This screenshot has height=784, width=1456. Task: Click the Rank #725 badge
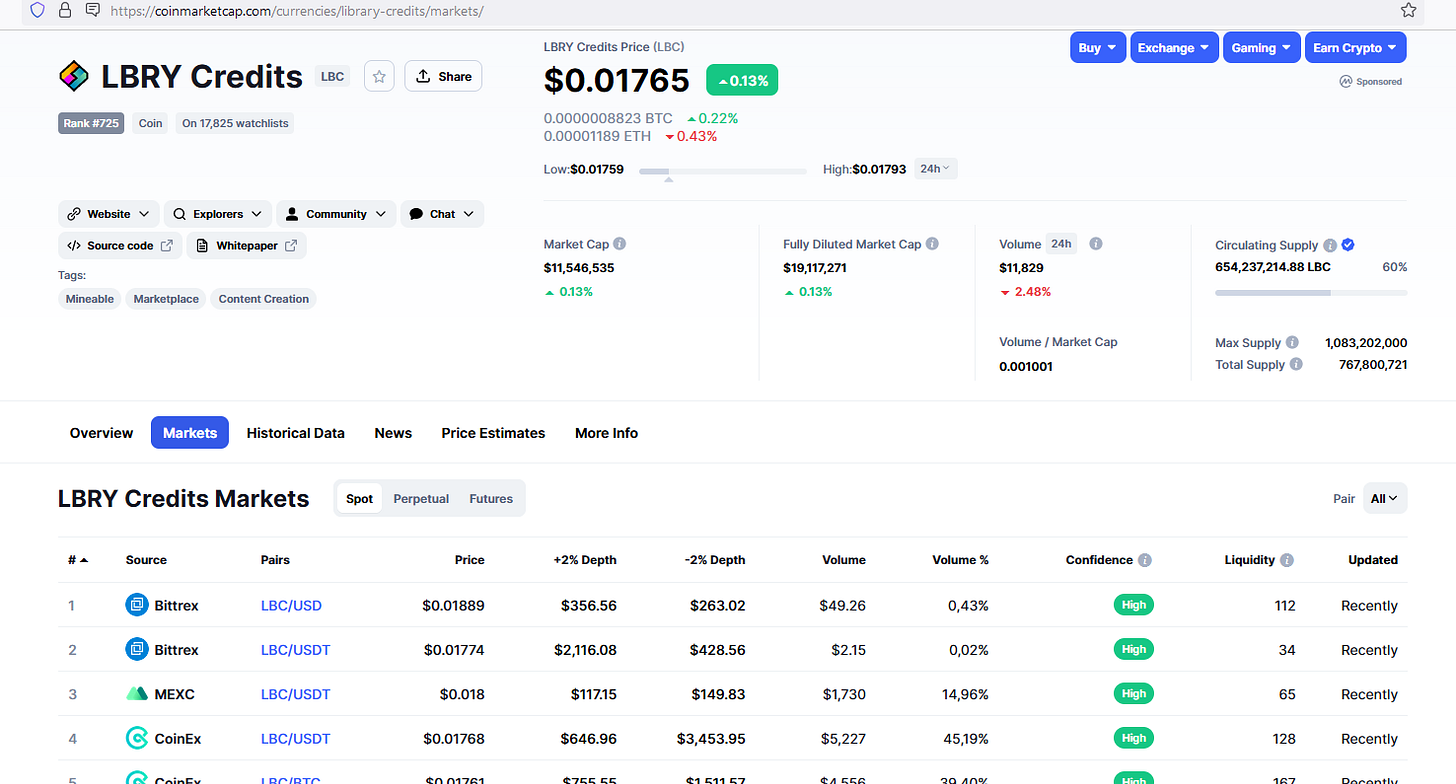pos(91,124)
